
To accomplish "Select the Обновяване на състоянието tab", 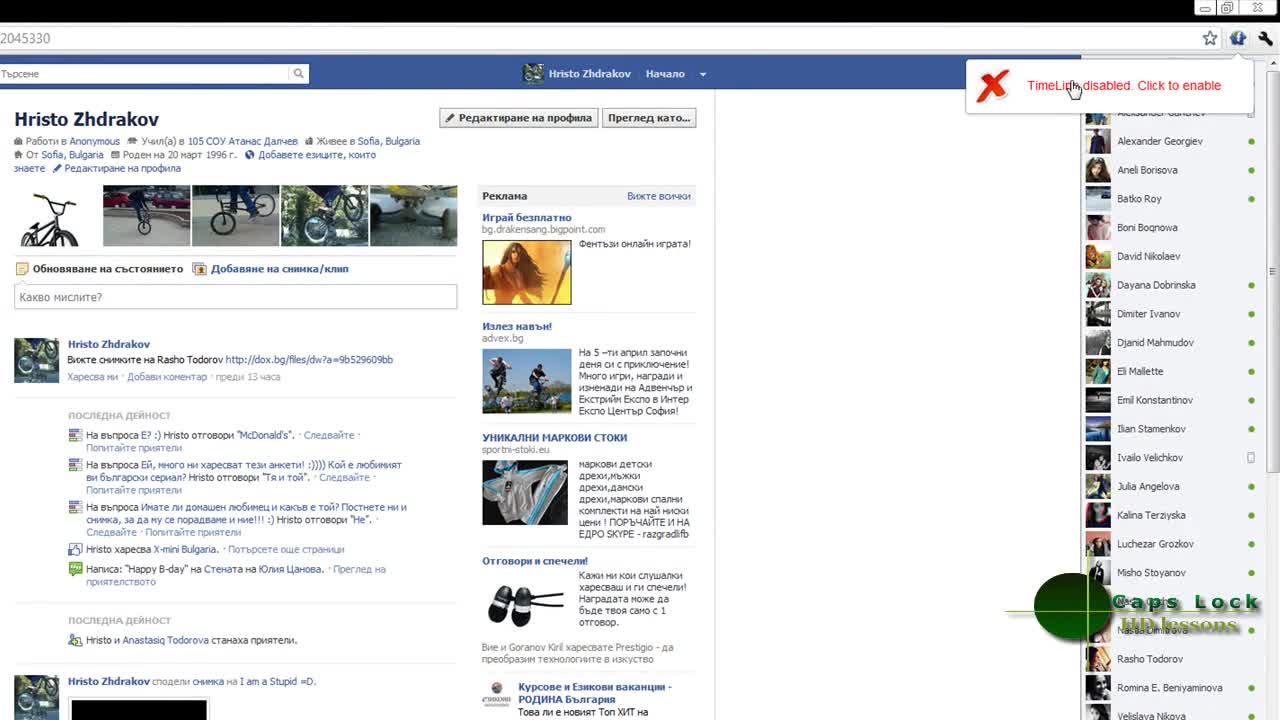I will (x=108, y=269).
